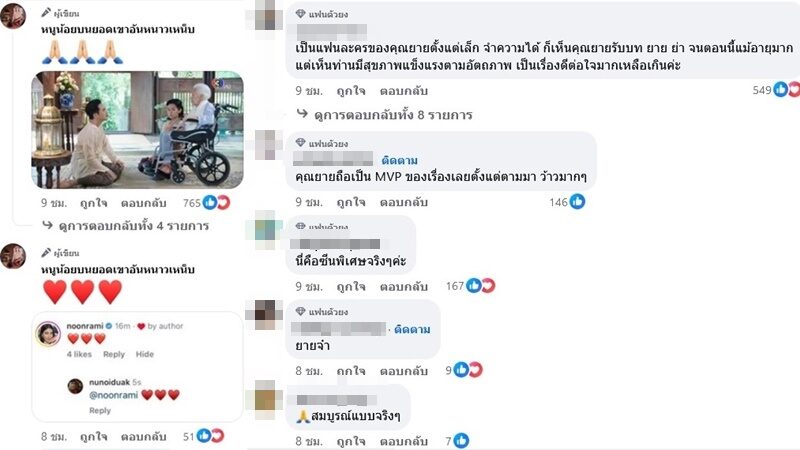This screenshot has height=450, width=800.
Task: Click the reaction icons beside count 51
Action: [x=210, y=436]
